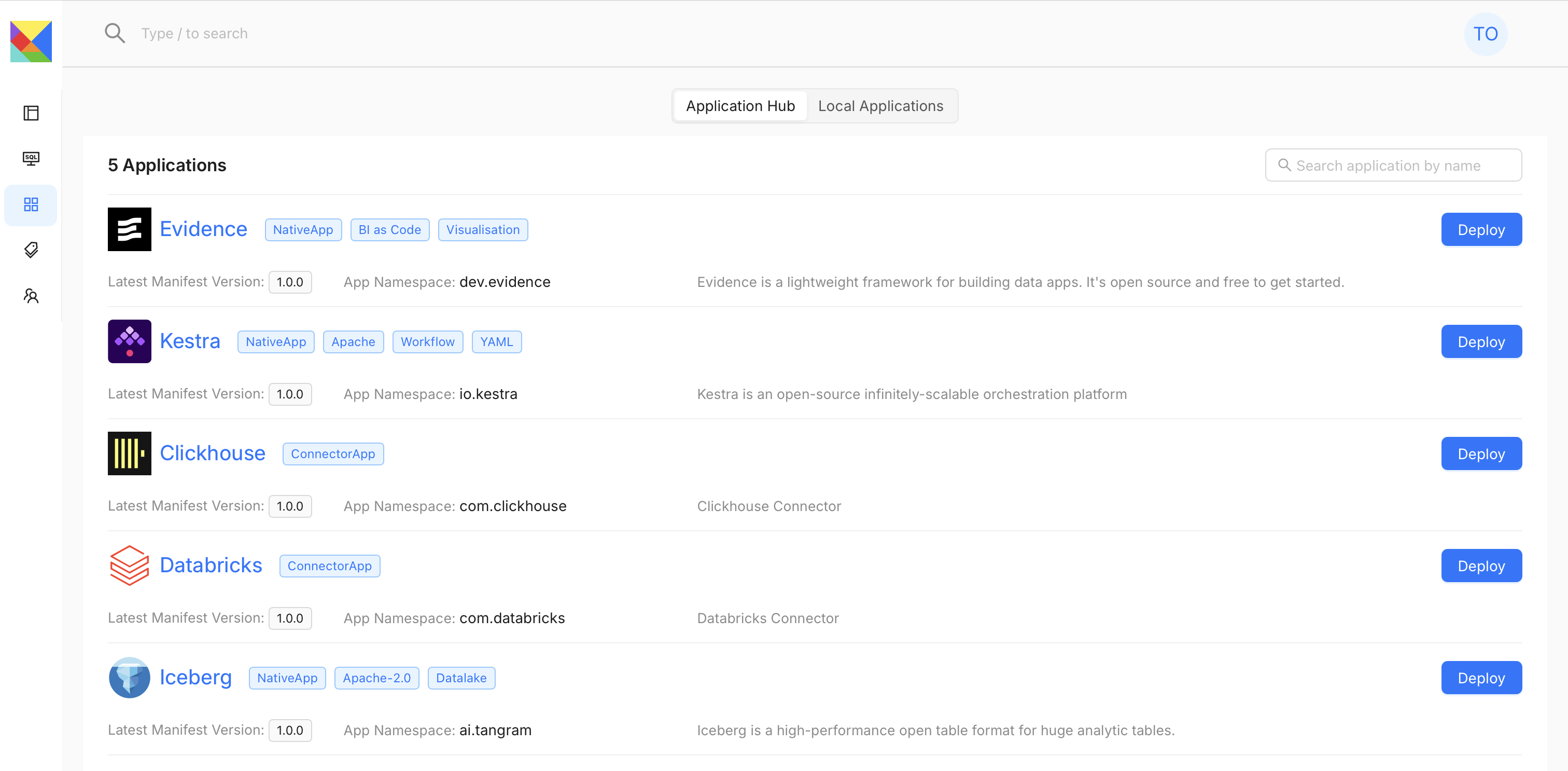Viewport: 1568px width, 771px height.
Task: Deploy the Kestra application
Action: point(1481,341)
